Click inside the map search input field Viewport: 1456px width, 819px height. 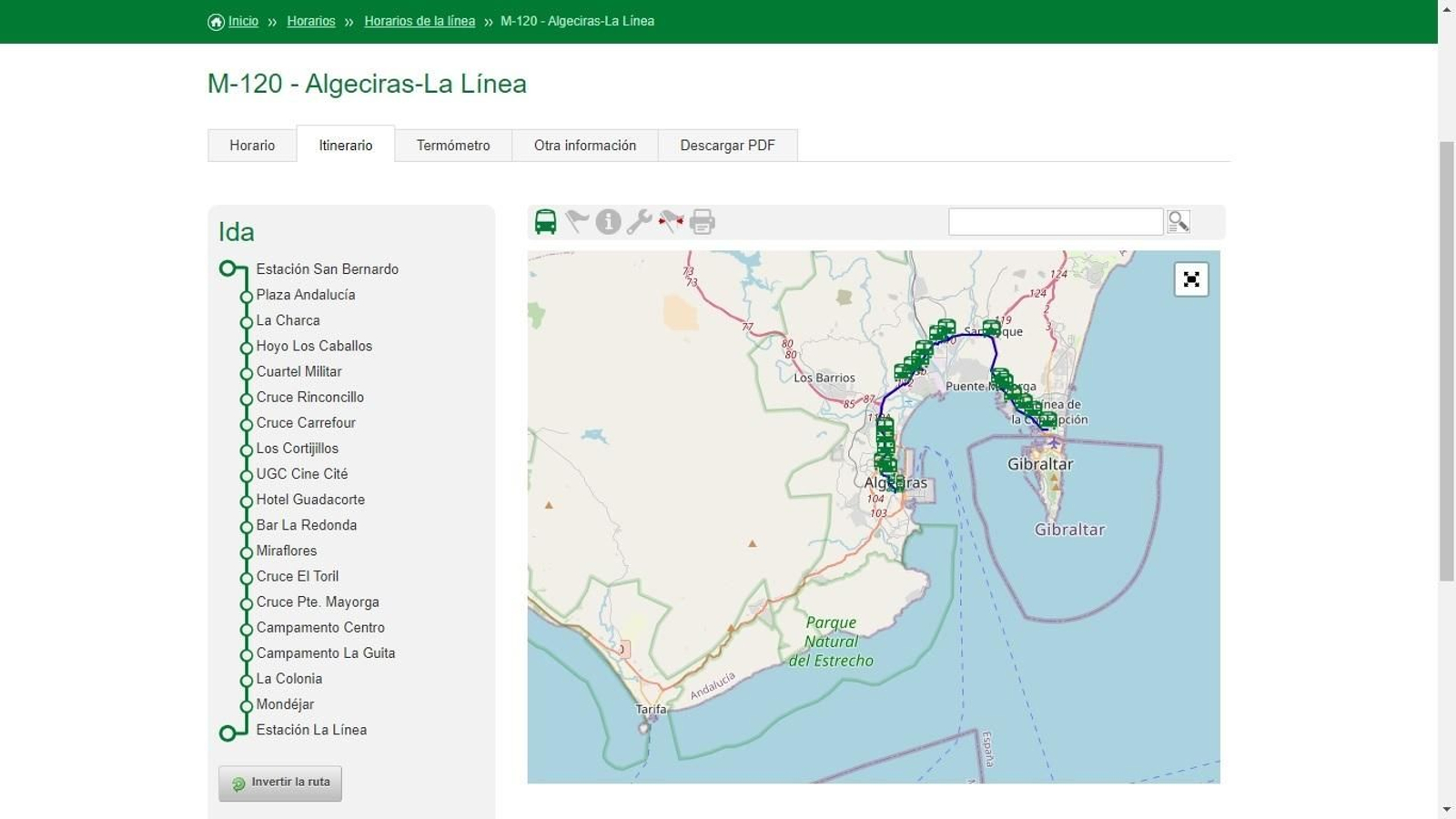tap(1054, 221)
